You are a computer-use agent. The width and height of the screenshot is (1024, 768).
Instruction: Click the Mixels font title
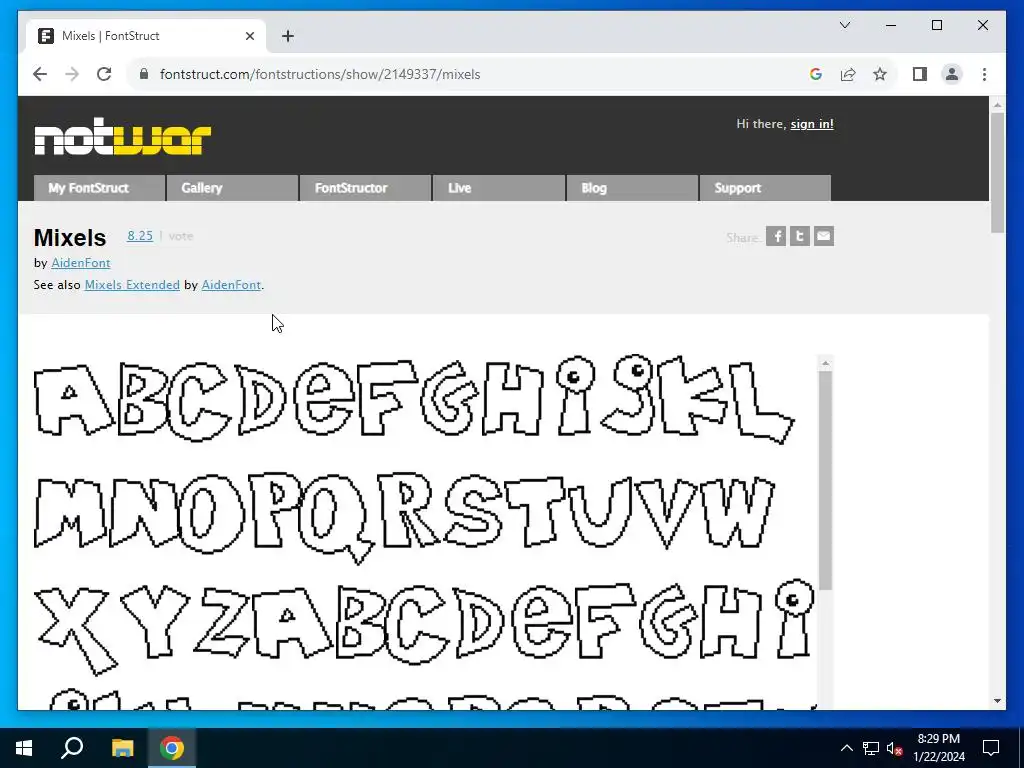coord(70,238)
